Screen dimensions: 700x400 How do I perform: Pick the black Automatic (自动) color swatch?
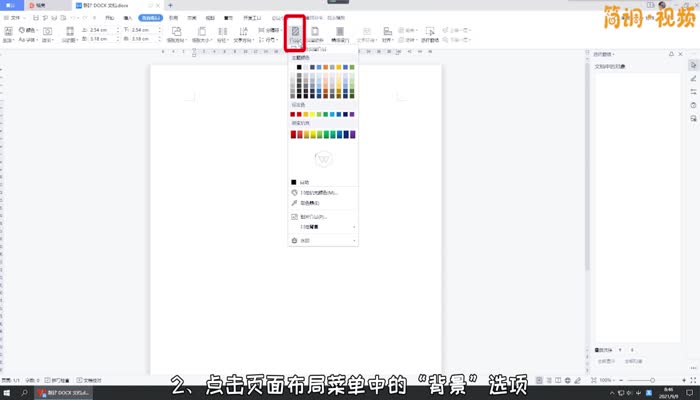[x=294, y=182]
